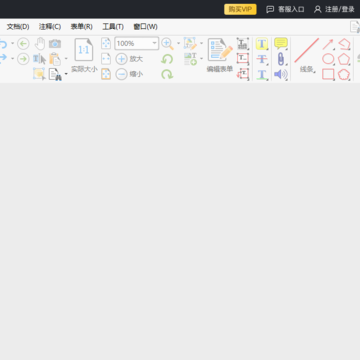Click the fit visible orange page icon
360x360 pixels.
106,74
